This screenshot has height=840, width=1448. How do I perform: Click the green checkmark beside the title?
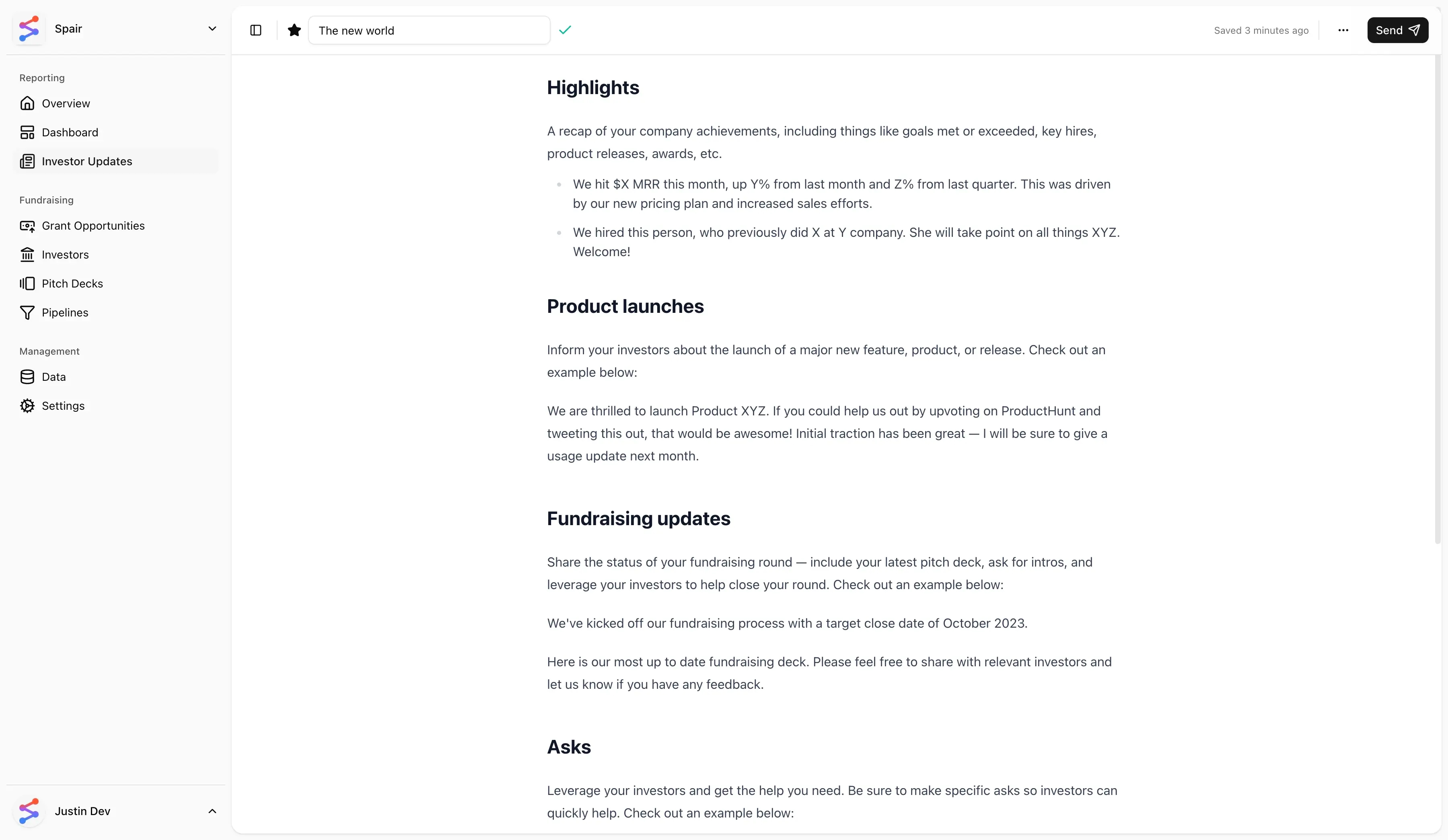565,30
